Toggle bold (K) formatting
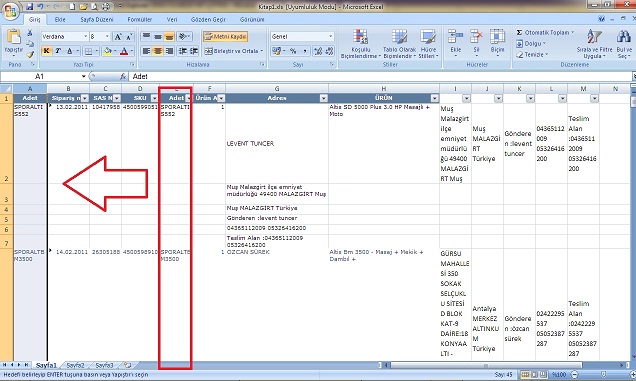This screenshot has width=636, height=381. point(47,51)
